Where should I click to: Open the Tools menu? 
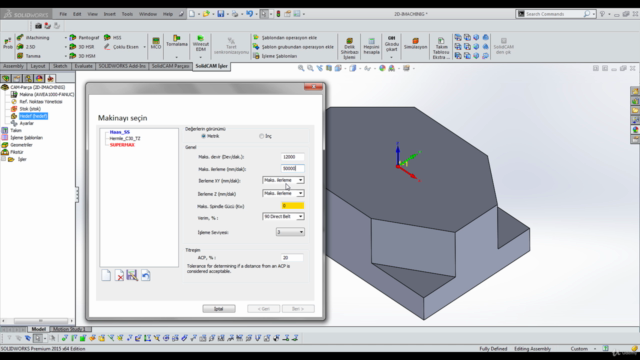click(127, 14)
